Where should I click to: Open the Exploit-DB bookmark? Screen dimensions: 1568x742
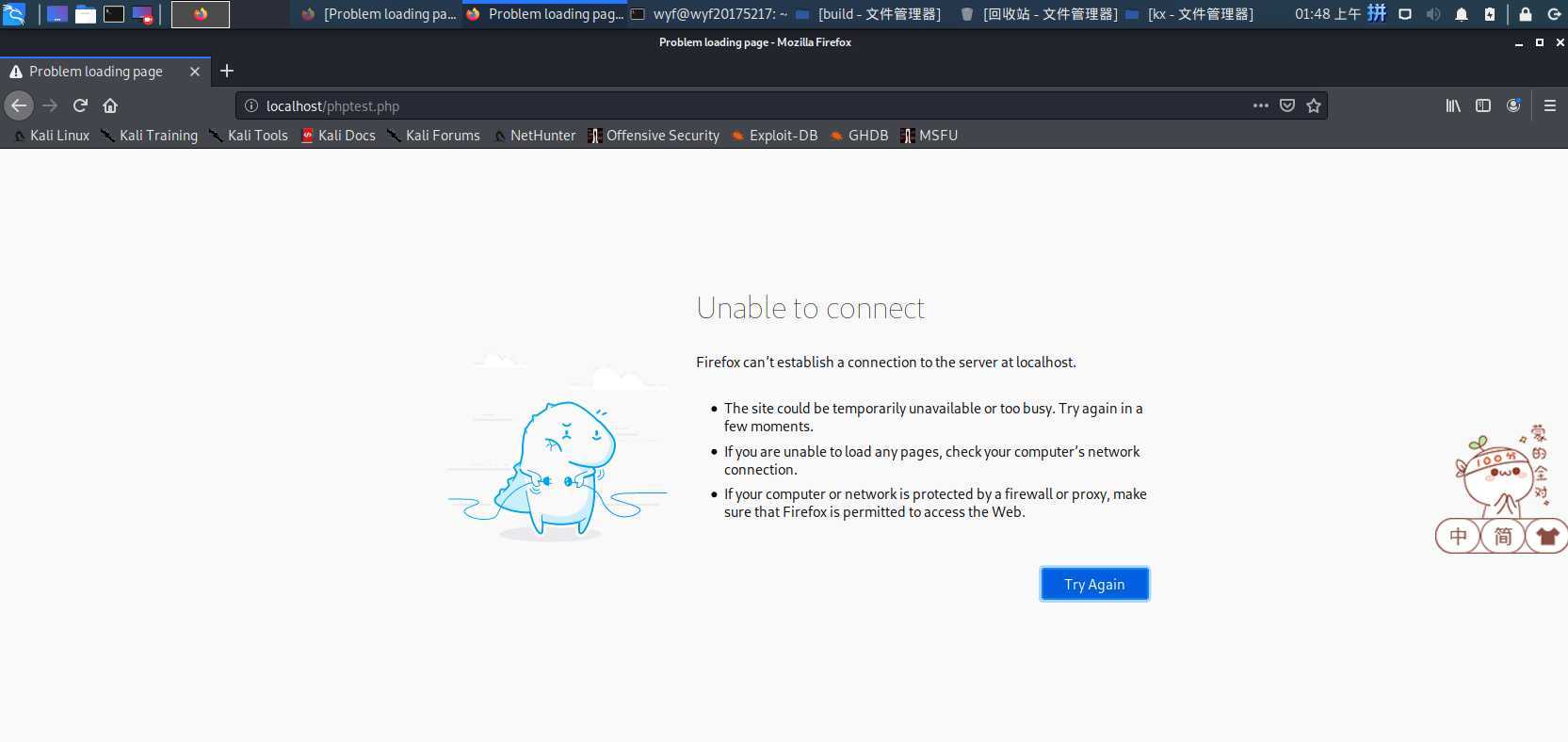click(774, 136)
